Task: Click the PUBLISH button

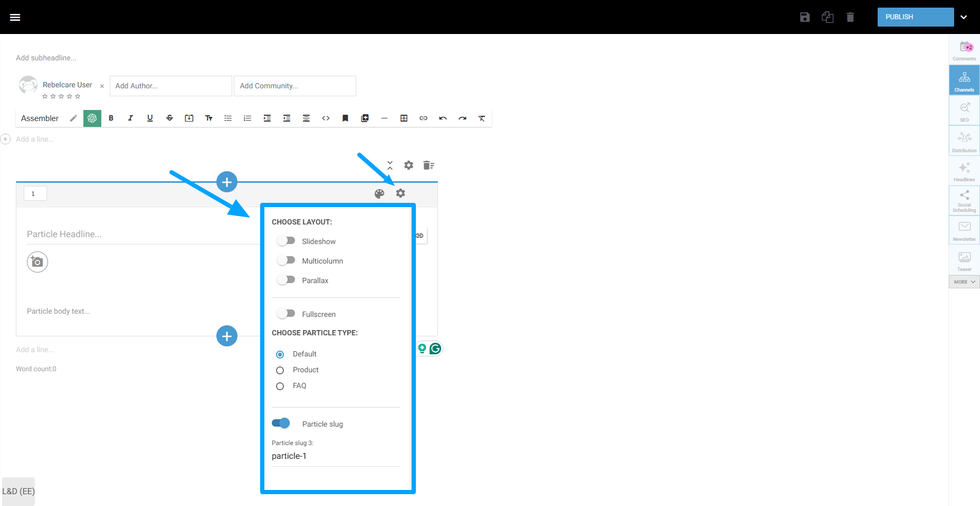Action: pos(914,17)
